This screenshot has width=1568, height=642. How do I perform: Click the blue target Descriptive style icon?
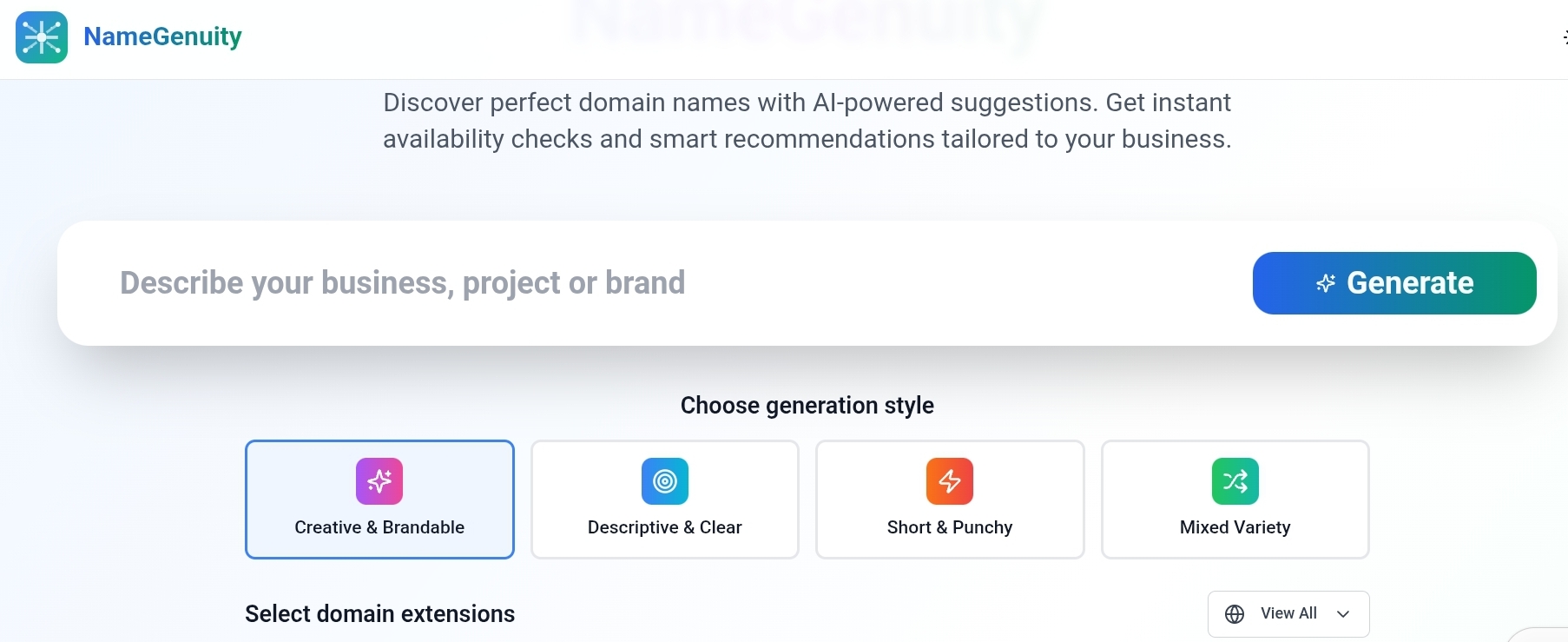665,481
